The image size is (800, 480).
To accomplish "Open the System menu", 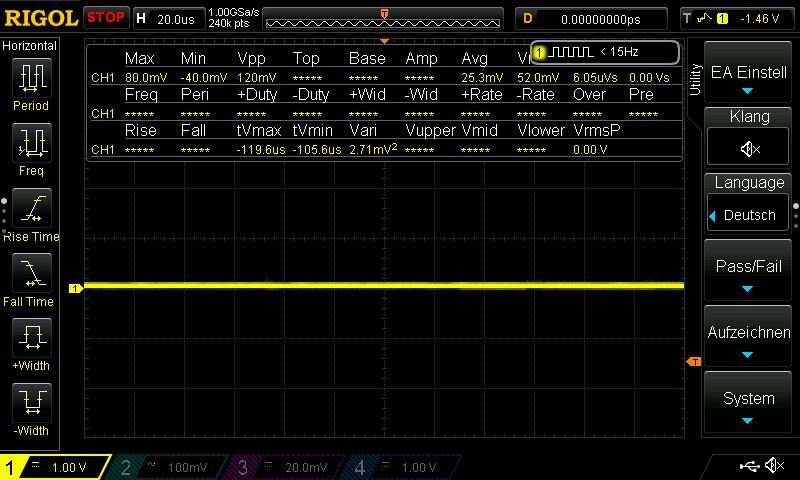I will pyautogui.click(x=749, y=405).
